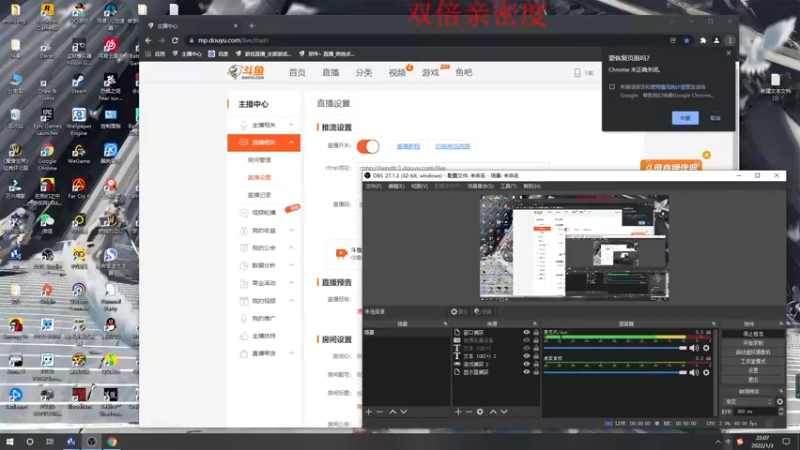Screen dimensions: 800x450
Task: Add a new scene in OBS scenes panel
Action: click(x=369, y=411)
